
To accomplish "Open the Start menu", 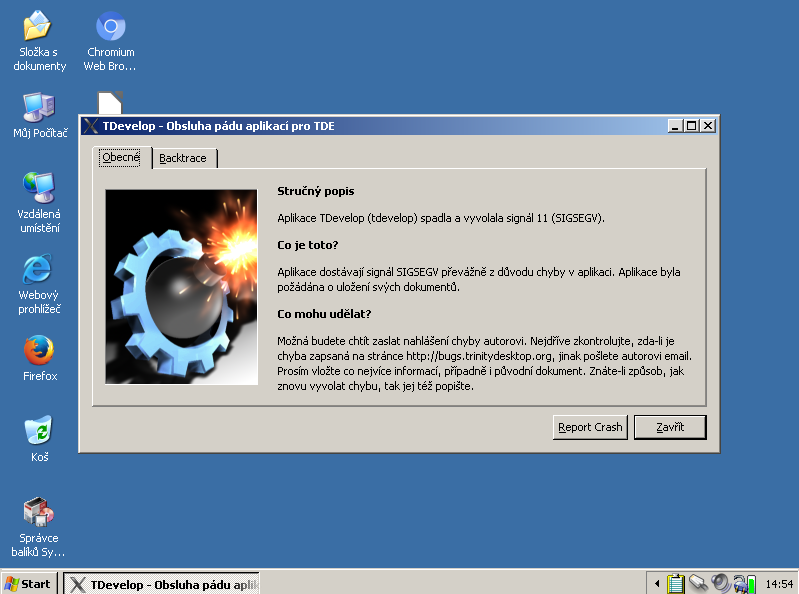I will click(x=29, y=584).
